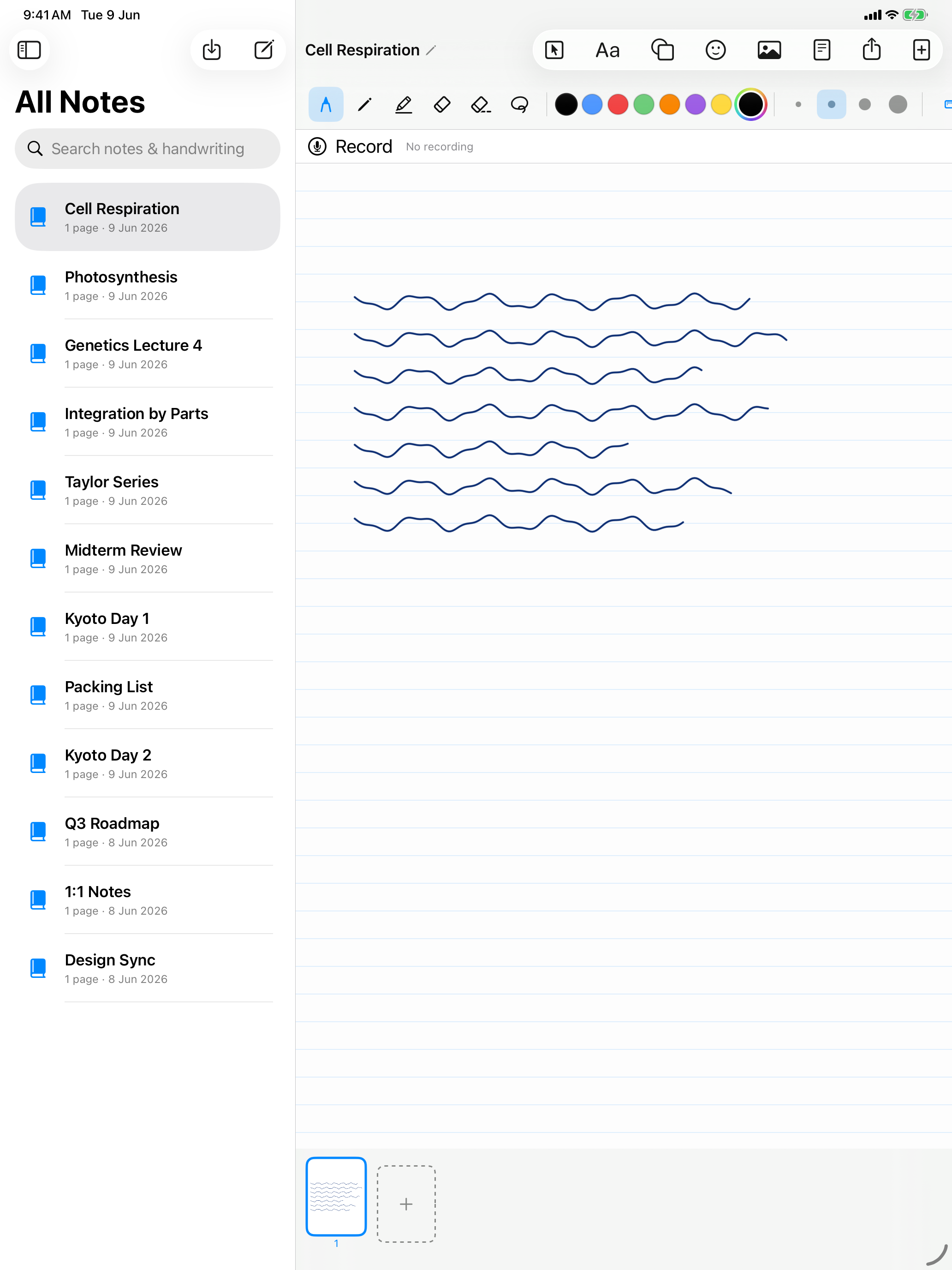Image resolution: width=952 pixels, height=1270 pixels.
Task: Pick the green color swatch
Action: tap(643, 104)
